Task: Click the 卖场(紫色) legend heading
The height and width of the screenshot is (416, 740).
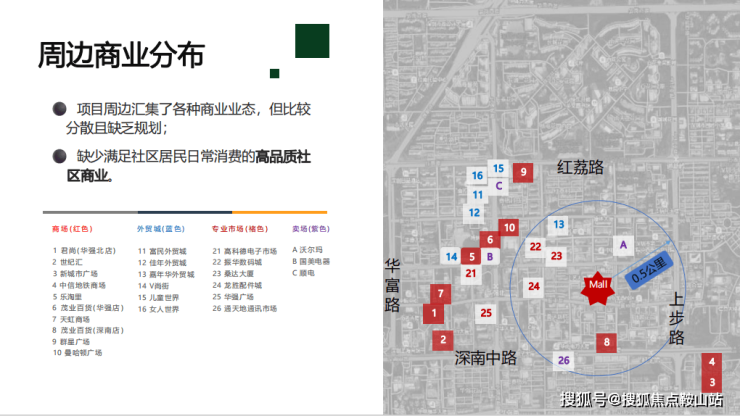Action: 311,228
